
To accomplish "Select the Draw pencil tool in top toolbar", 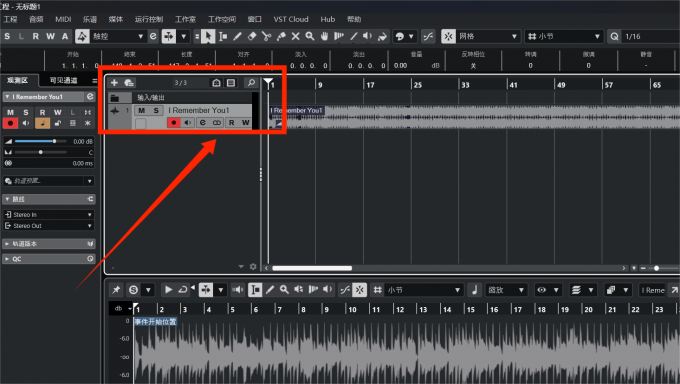I will 237,36.
